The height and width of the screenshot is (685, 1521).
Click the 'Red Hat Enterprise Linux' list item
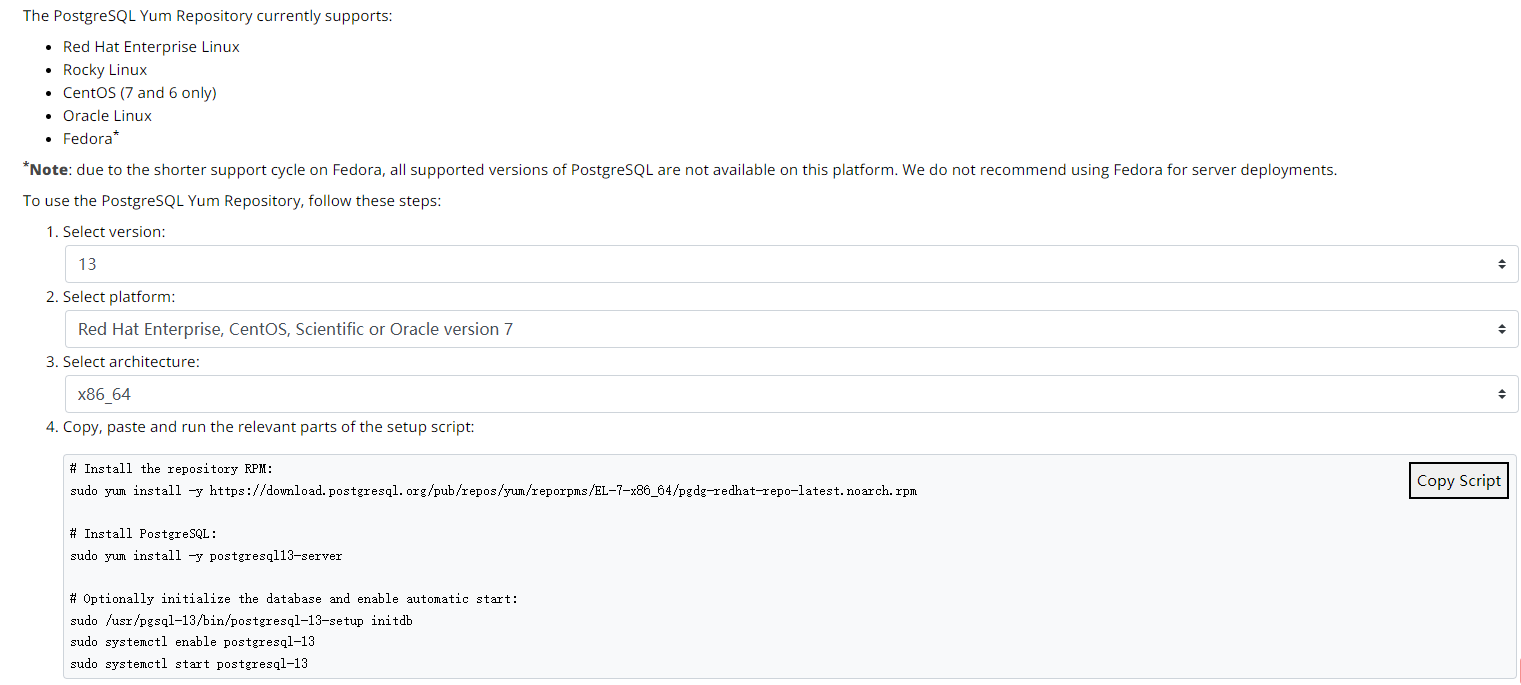(151, 47)
